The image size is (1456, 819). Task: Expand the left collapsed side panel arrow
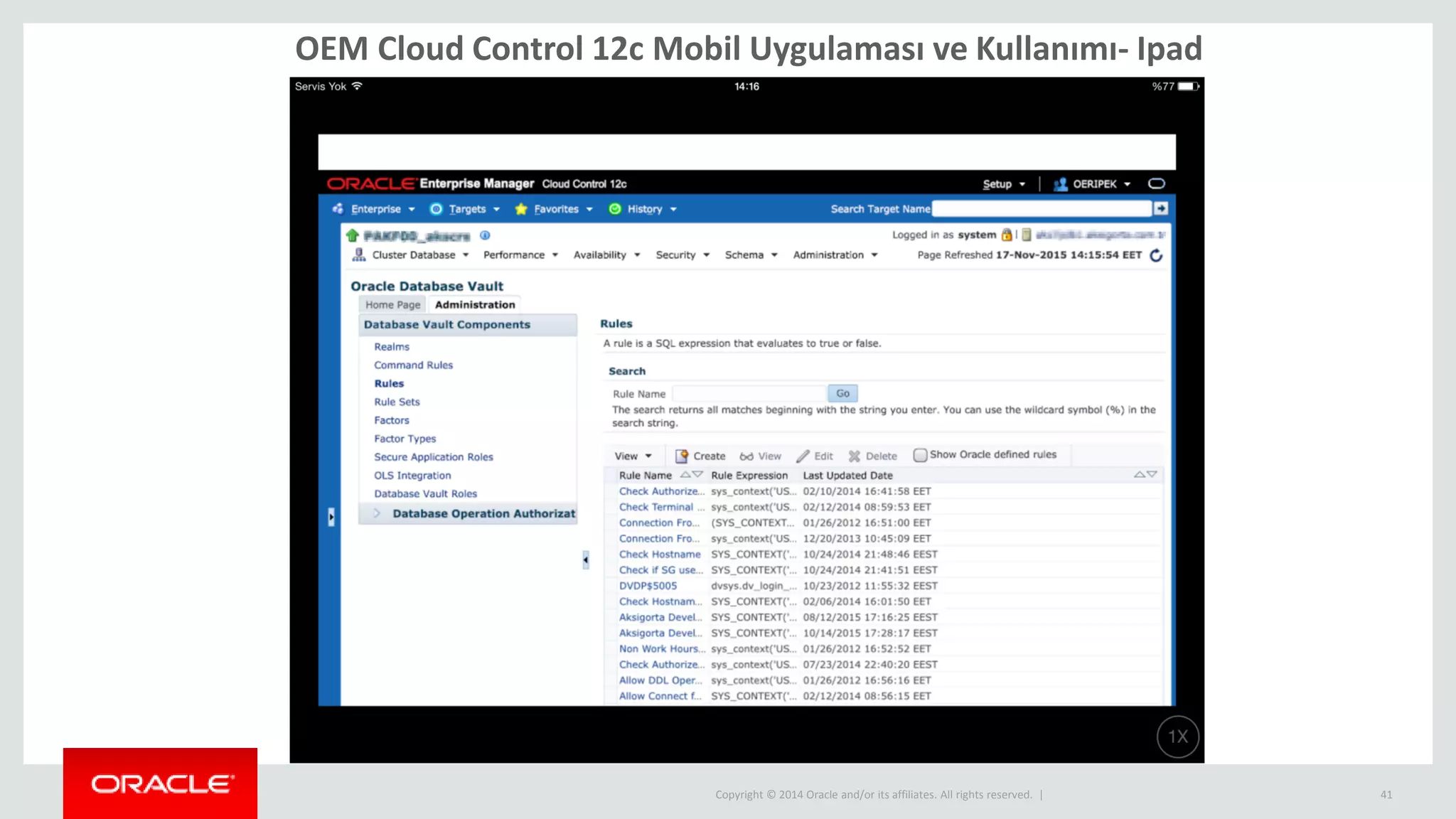tap(331, 517)
